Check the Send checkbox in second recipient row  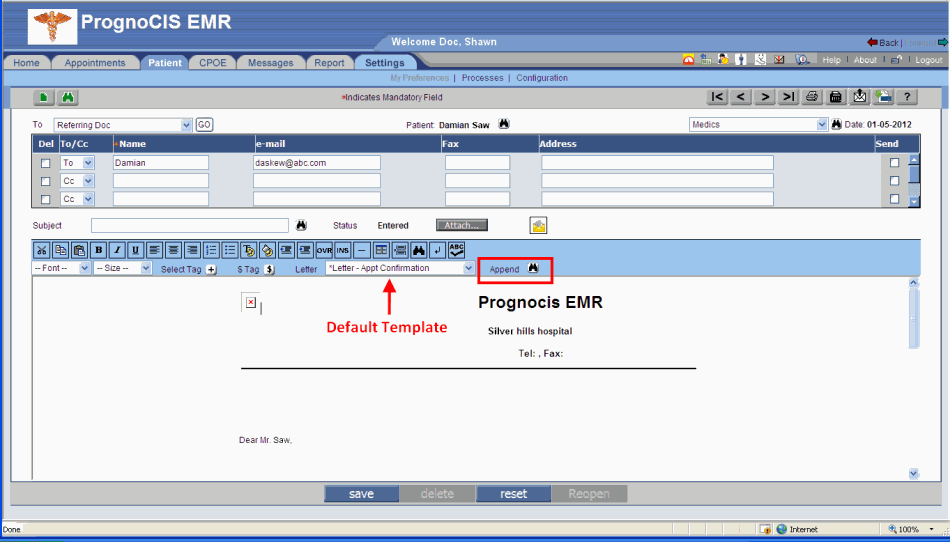tap(894, 180)
